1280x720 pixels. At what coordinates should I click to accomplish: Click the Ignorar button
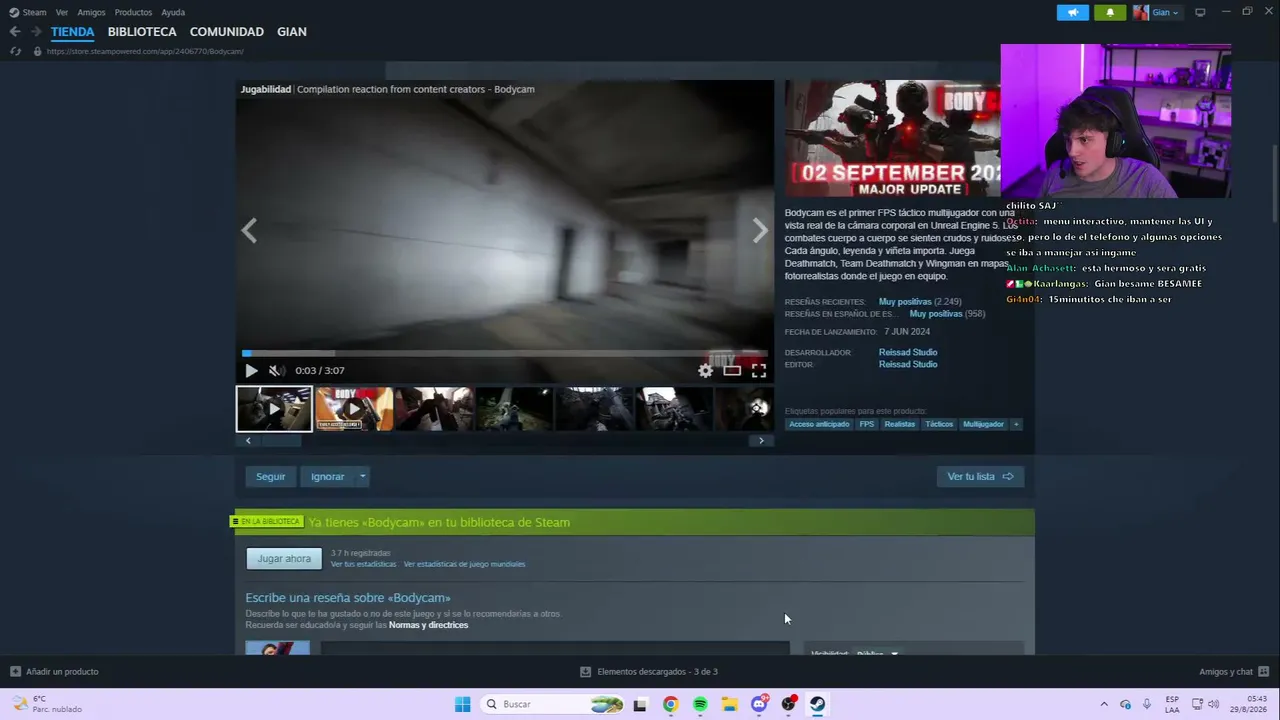click(x=327, y=477)
